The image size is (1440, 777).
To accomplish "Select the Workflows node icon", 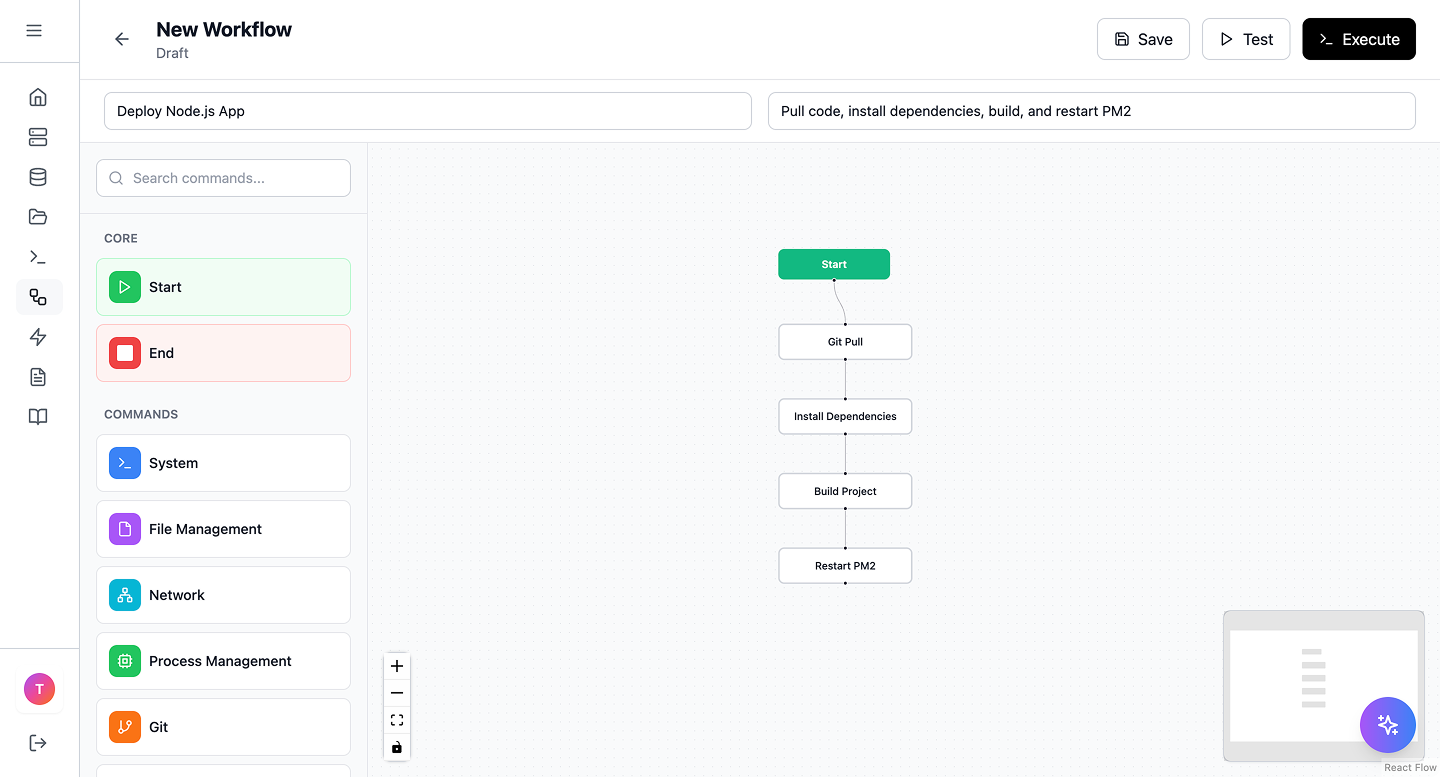I will click(37, 296).
